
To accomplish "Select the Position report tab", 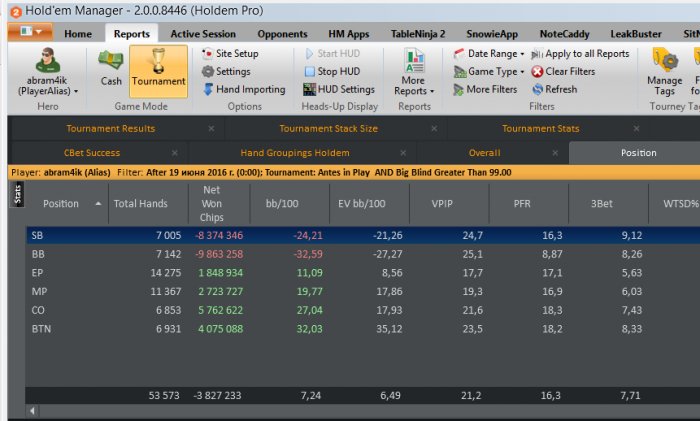I will pyautogui.click(x=638, y=153).
